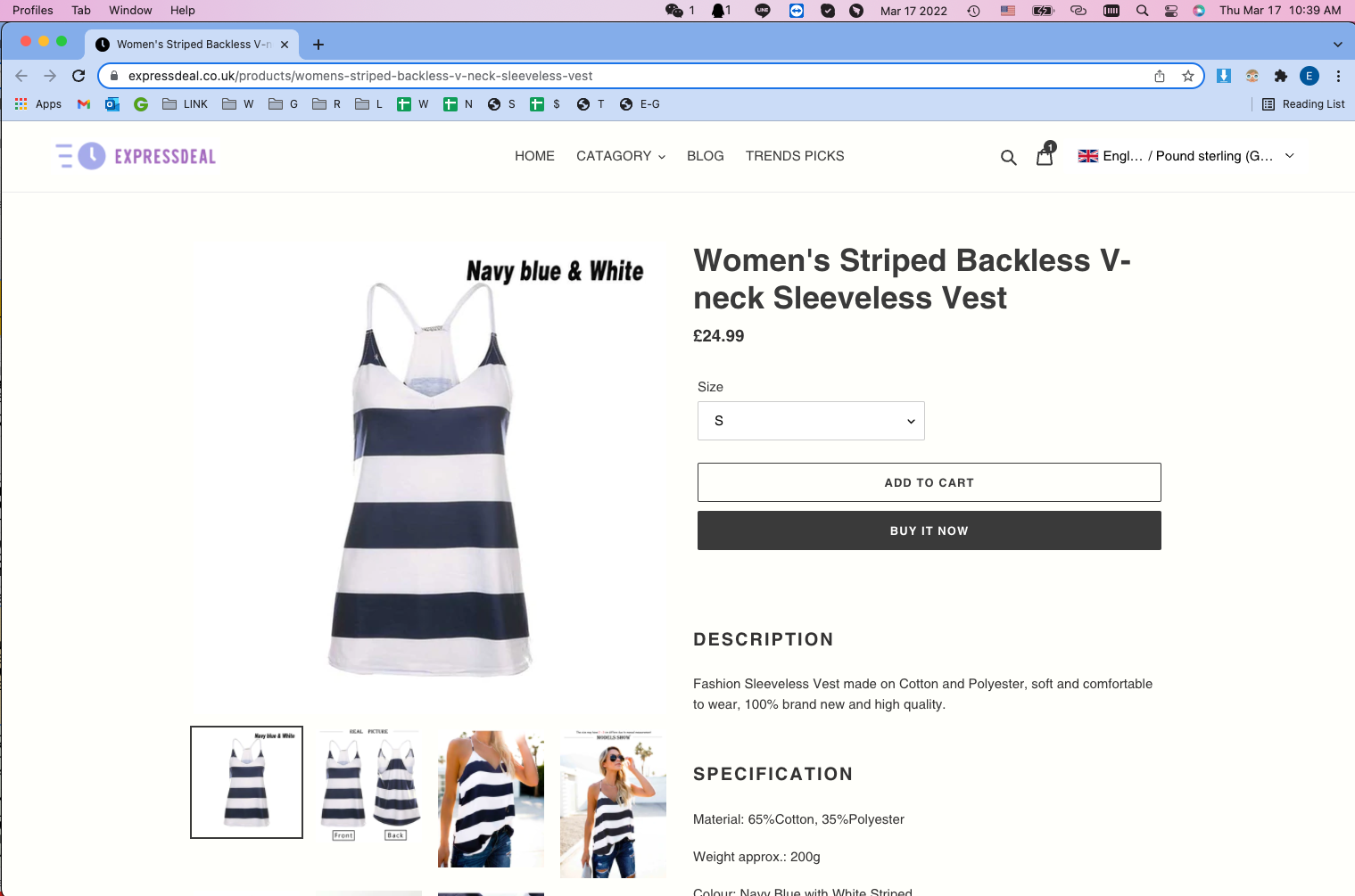
Task: Open the Tab menu in menu bar
Action: 81,11
